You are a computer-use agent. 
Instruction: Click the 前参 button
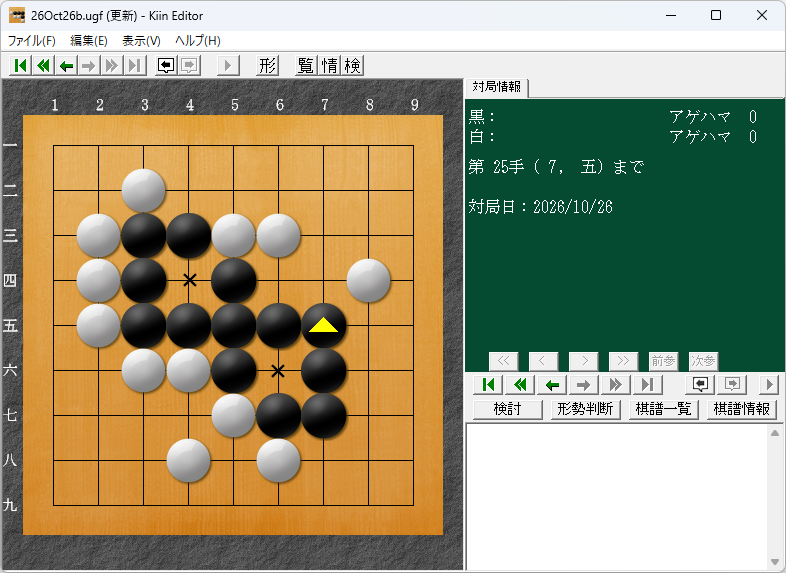coord(663,360)
